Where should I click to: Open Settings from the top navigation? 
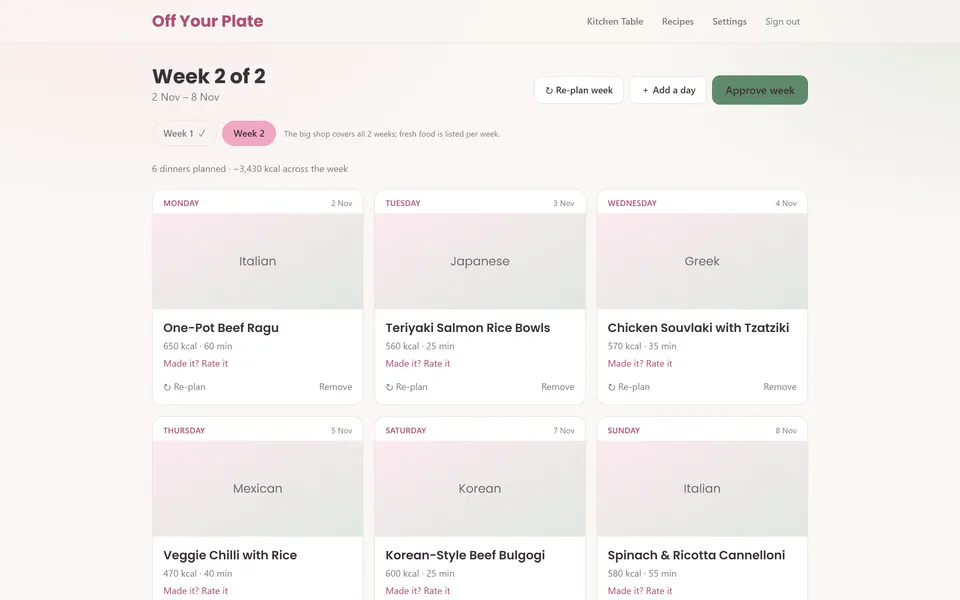point(729,21)
